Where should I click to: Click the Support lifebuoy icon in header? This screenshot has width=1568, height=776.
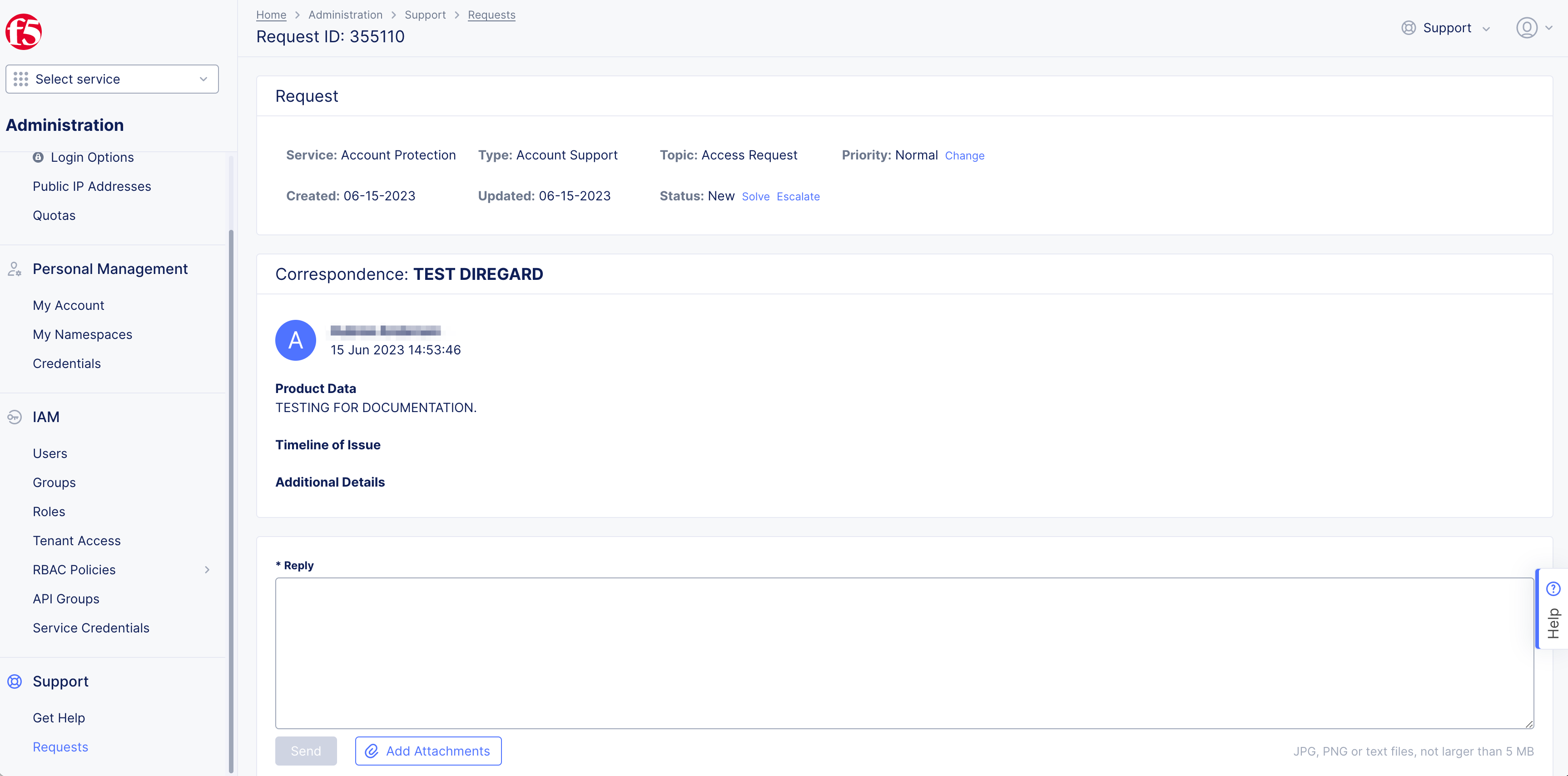[x=1408, y=28]
